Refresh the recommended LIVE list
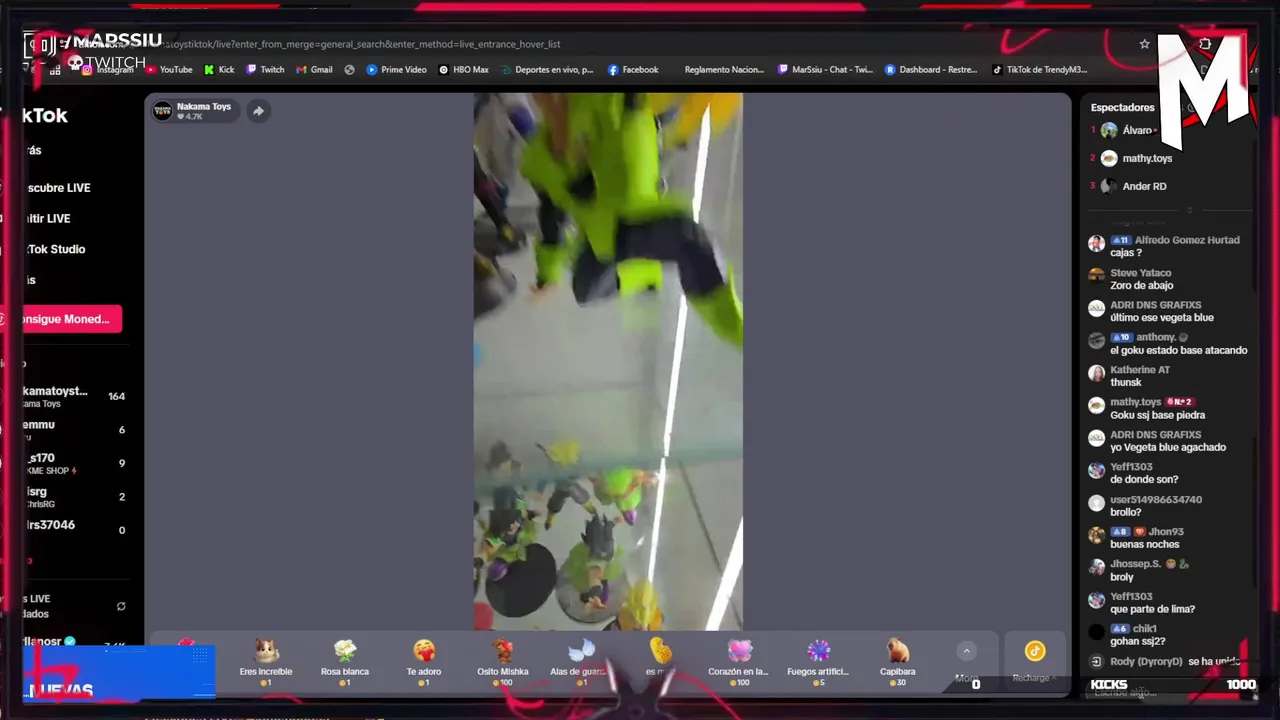The width and height of the screenshot is (1280, 720). pos(121,606)
